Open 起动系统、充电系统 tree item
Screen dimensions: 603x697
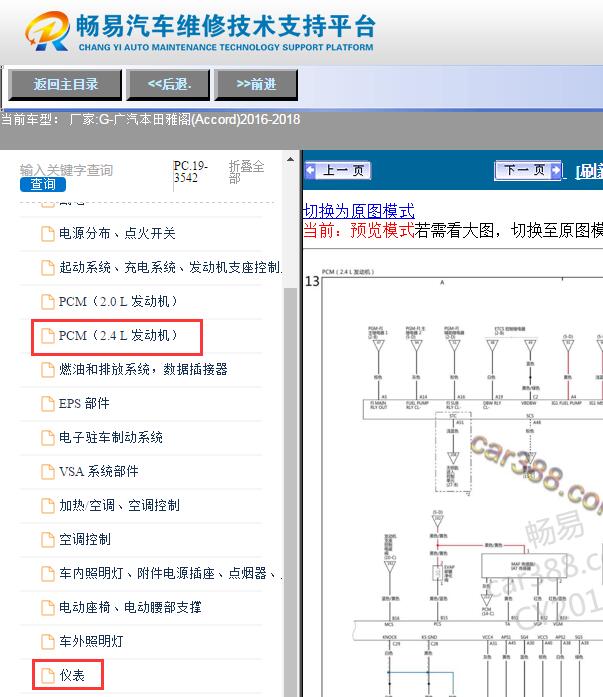(169, 267)
